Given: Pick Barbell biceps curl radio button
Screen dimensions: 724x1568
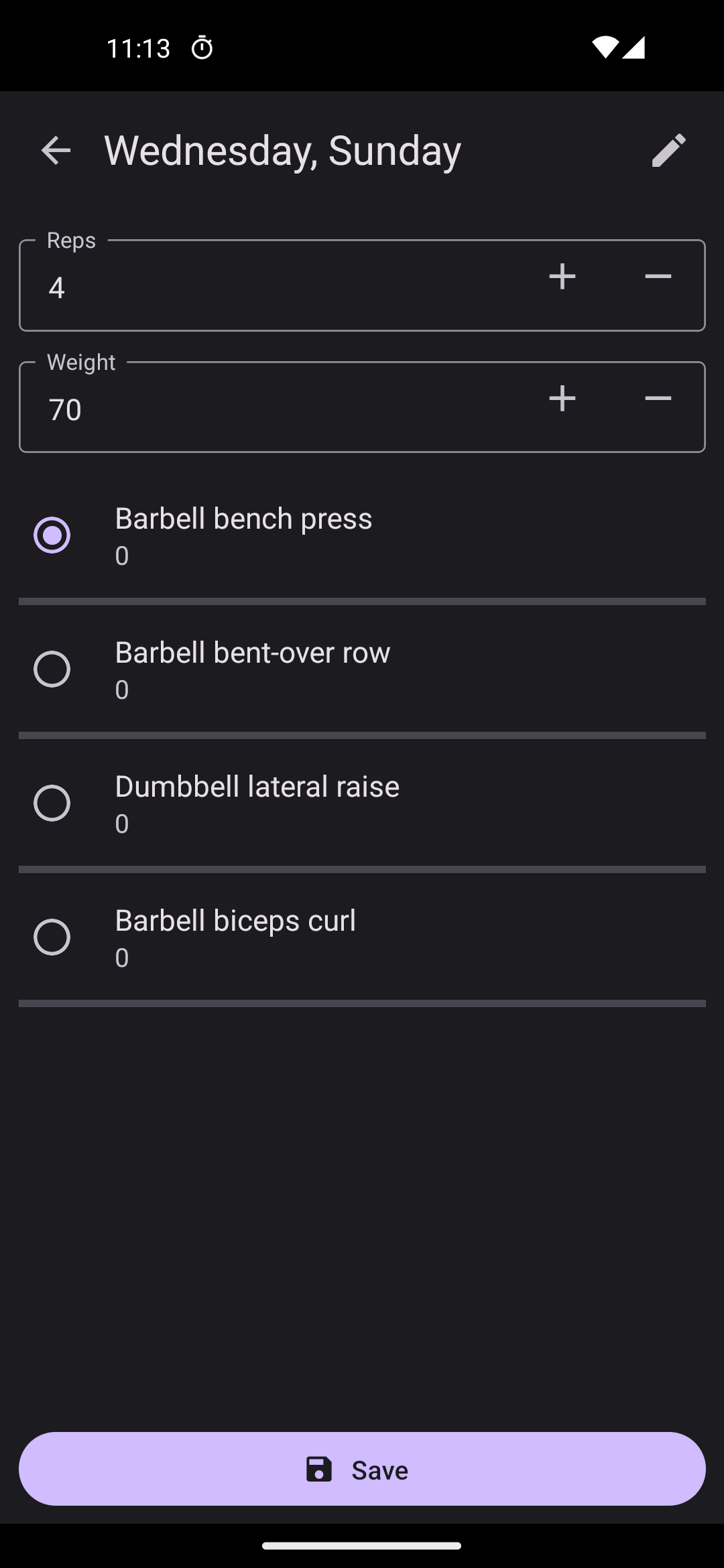Looking at the screenshot, I should tap(52, 937).
